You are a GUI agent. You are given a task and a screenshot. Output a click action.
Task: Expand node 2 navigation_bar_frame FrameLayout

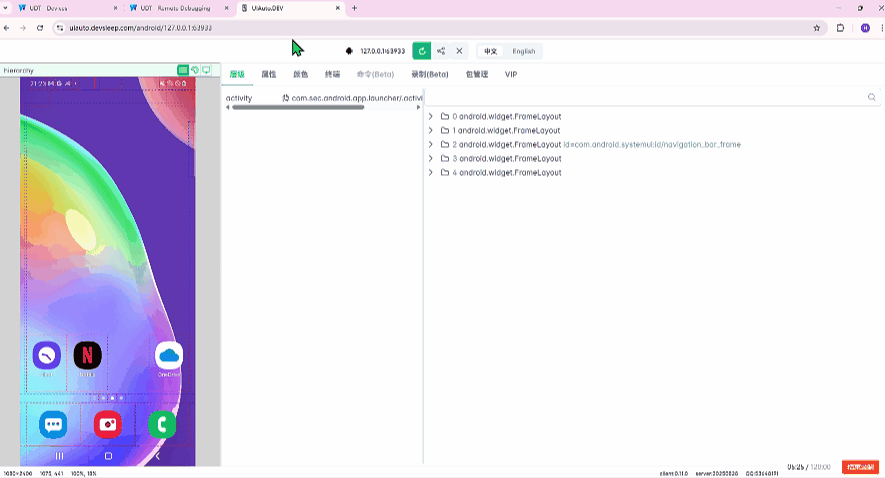point(431,144)
